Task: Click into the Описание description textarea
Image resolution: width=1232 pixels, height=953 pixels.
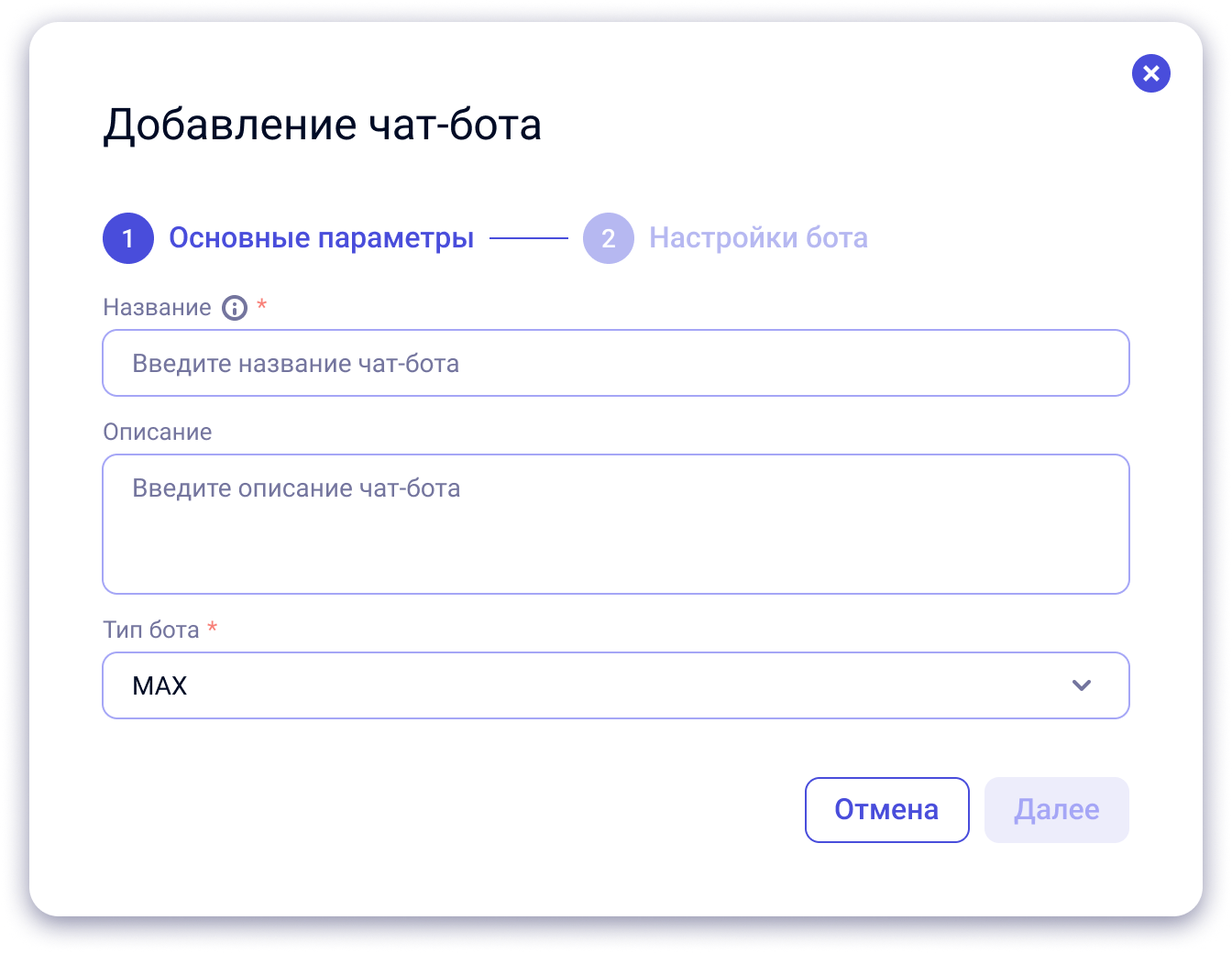Action: click(x=616, y=524)
